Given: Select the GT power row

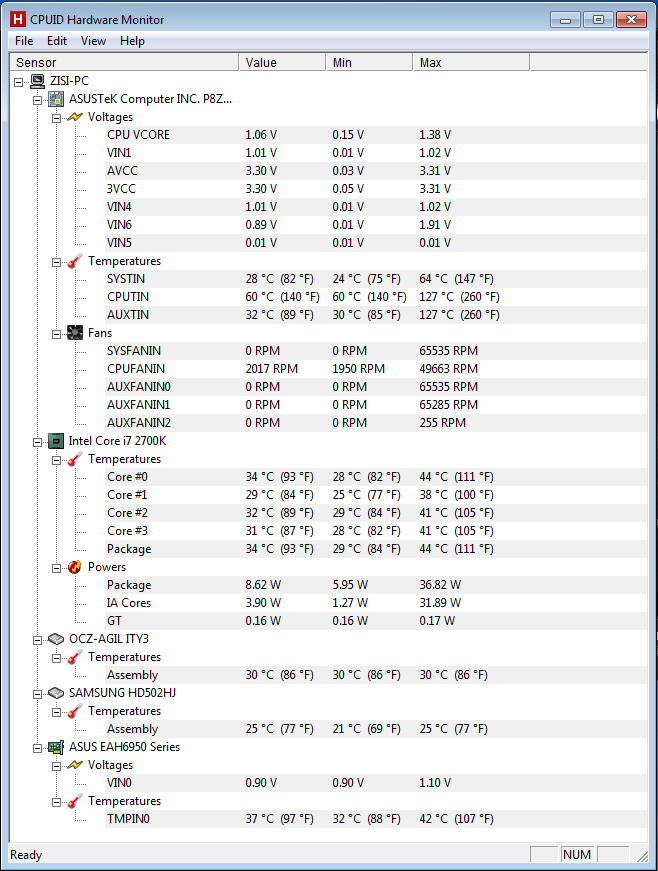Looking at the screenshot, I should [376, 621].
